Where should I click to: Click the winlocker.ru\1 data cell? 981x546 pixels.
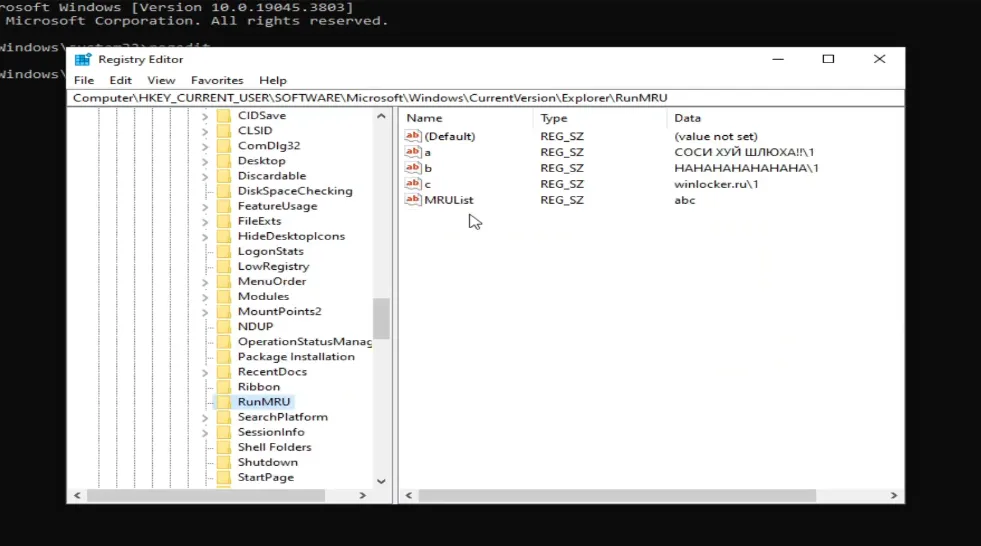[x=716, y=184]
